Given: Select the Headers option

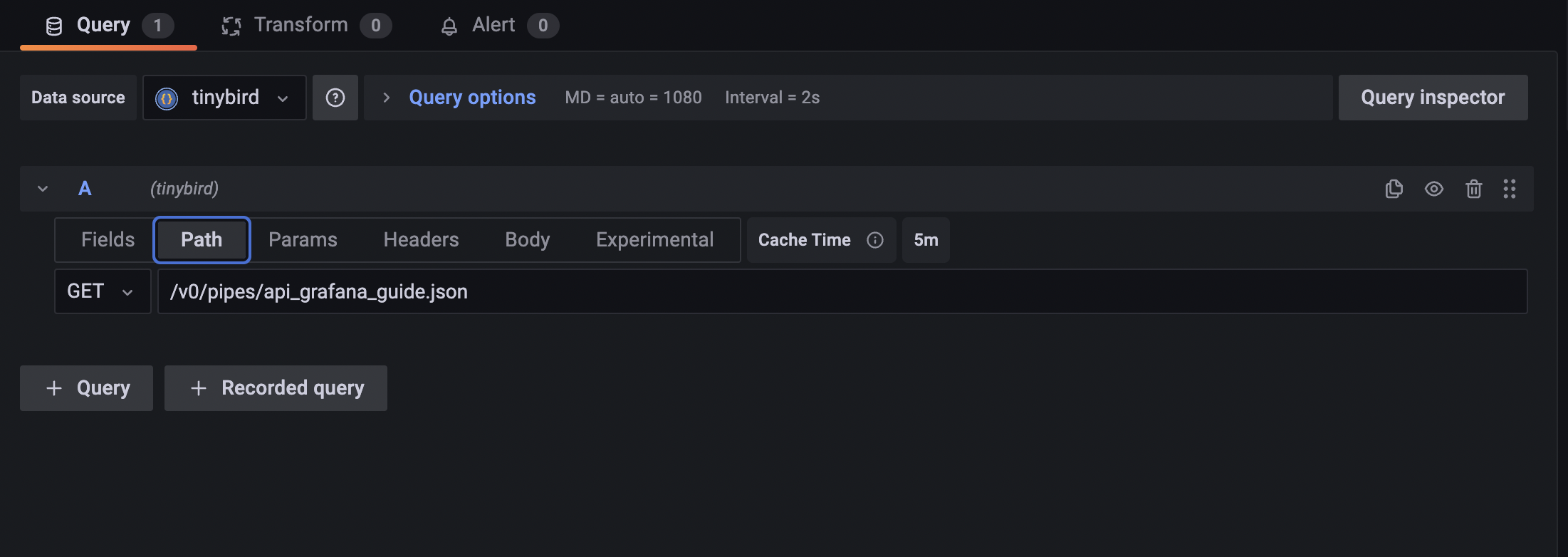Looking at the screenshot, I should 421,240.
